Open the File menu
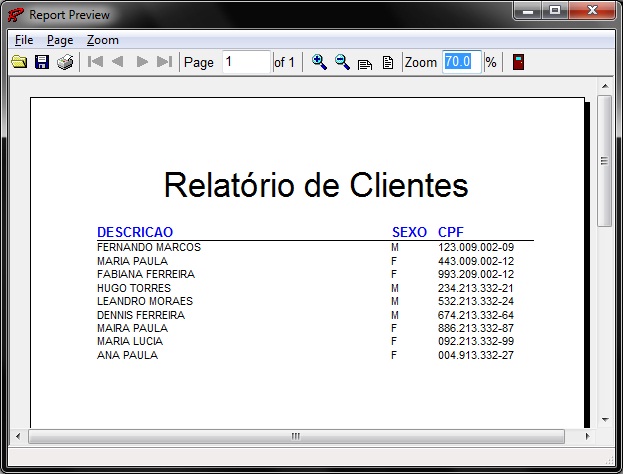Image resolution: width=623 pixels, height=474 pixels. coord(24,40)
